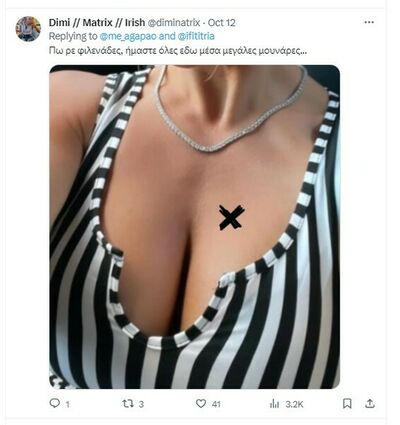
Task: Like the post with the heart icon
Action: (201, 404)
